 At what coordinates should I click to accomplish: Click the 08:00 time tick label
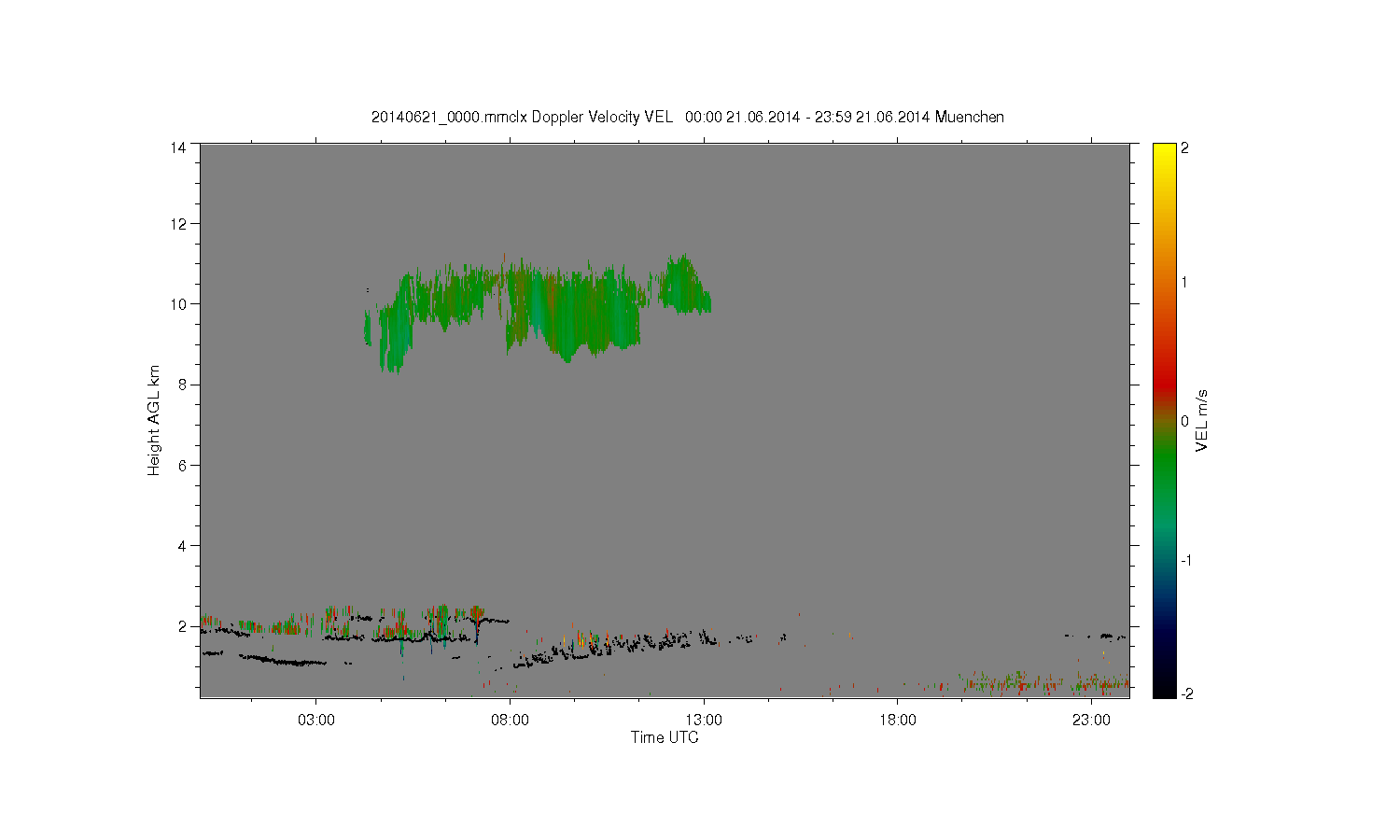click(510, 721)
